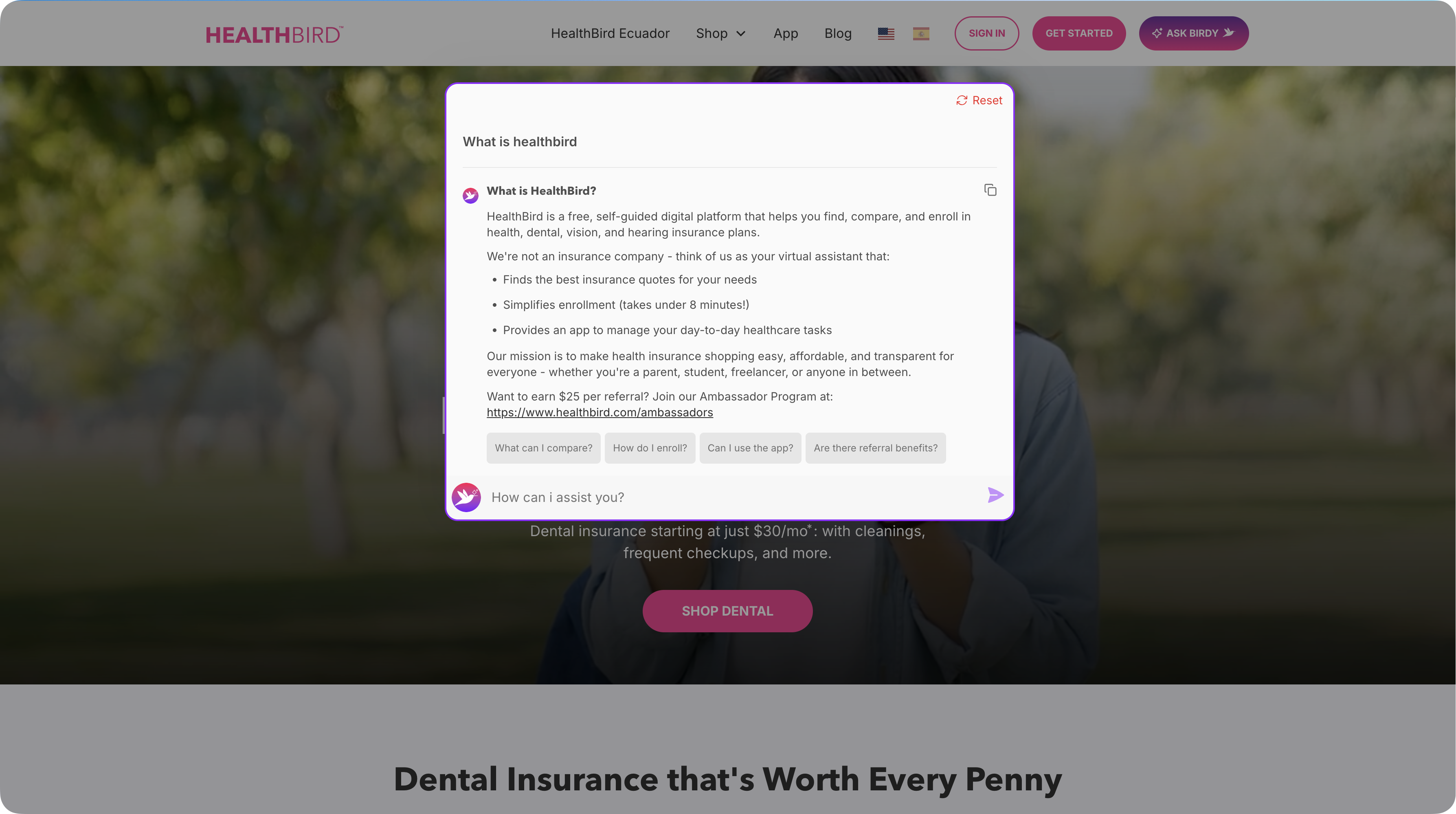This screenshot has height=814, width=1456.
Task: Open the ambassadors program link
Action: tap(600, 412)
